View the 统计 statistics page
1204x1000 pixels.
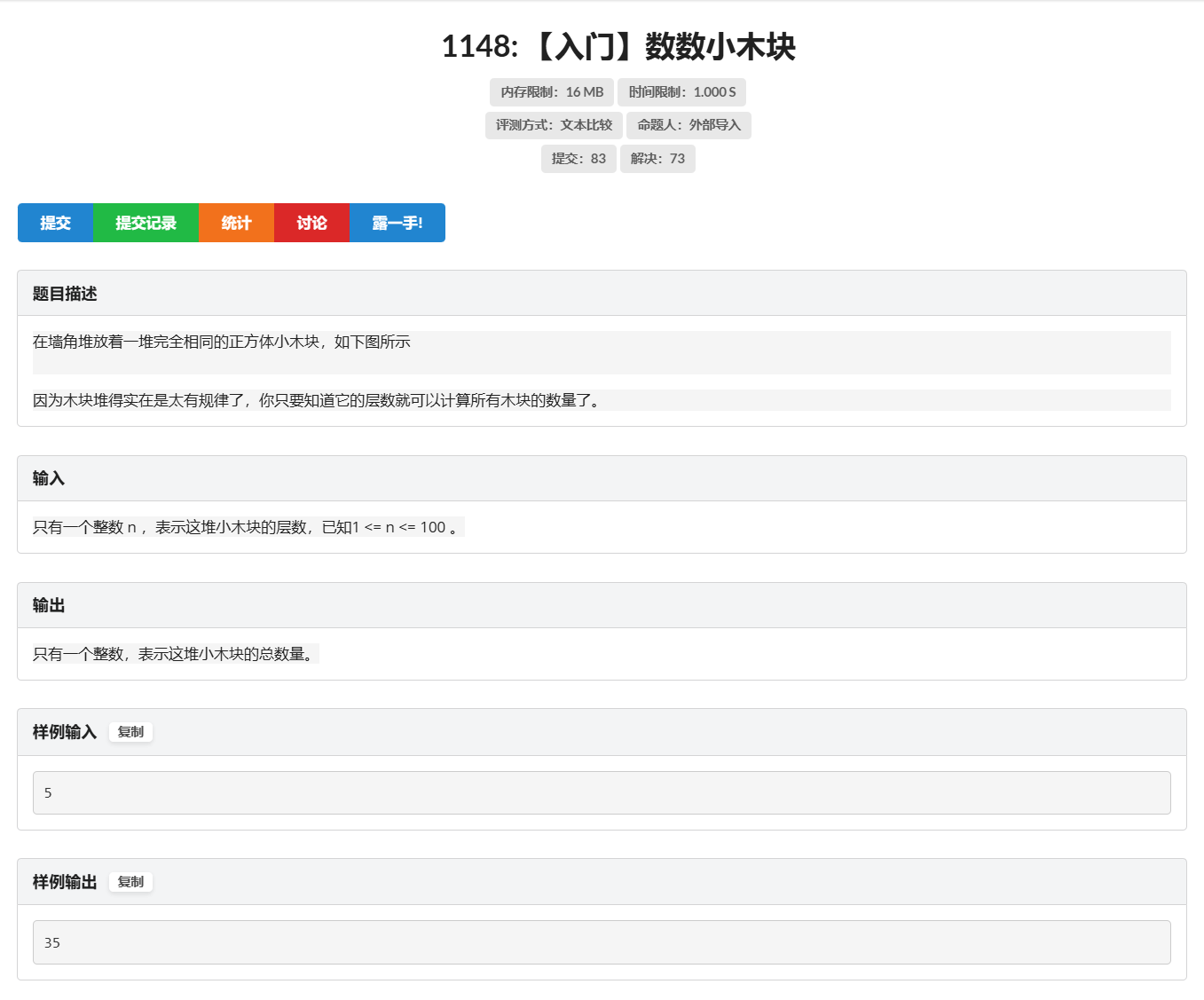pyautogui.click(x=235, y=223)
